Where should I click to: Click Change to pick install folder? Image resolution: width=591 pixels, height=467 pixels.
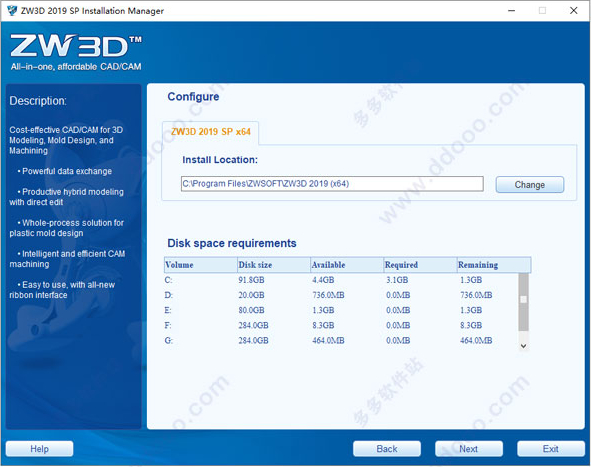tap(530, 185)
